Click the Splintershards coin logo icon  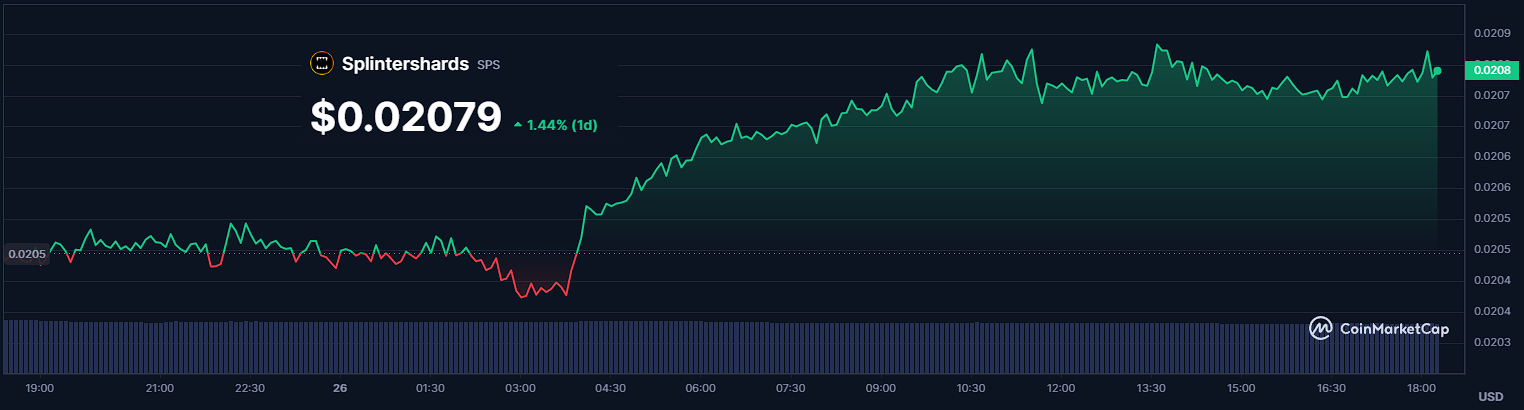pos(321,64)
